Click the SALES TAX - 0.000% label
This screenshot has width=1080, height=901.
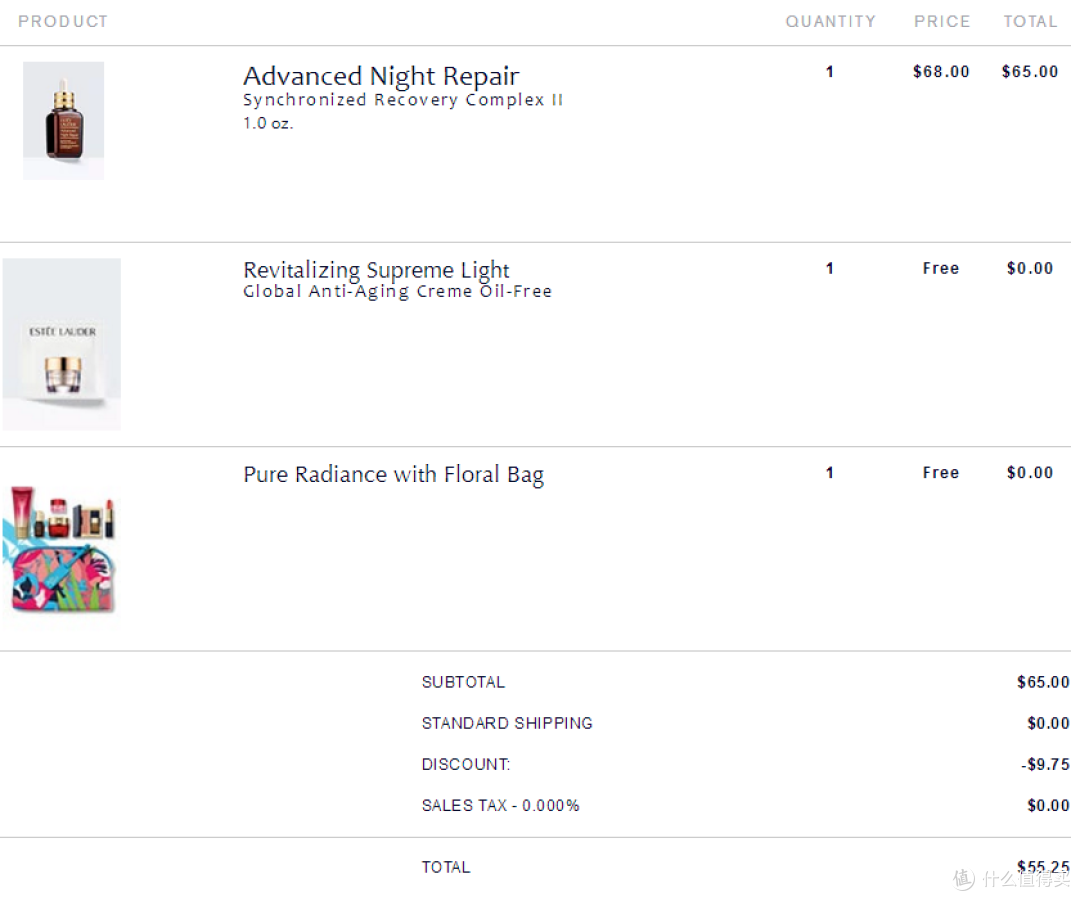pos(501,805)
